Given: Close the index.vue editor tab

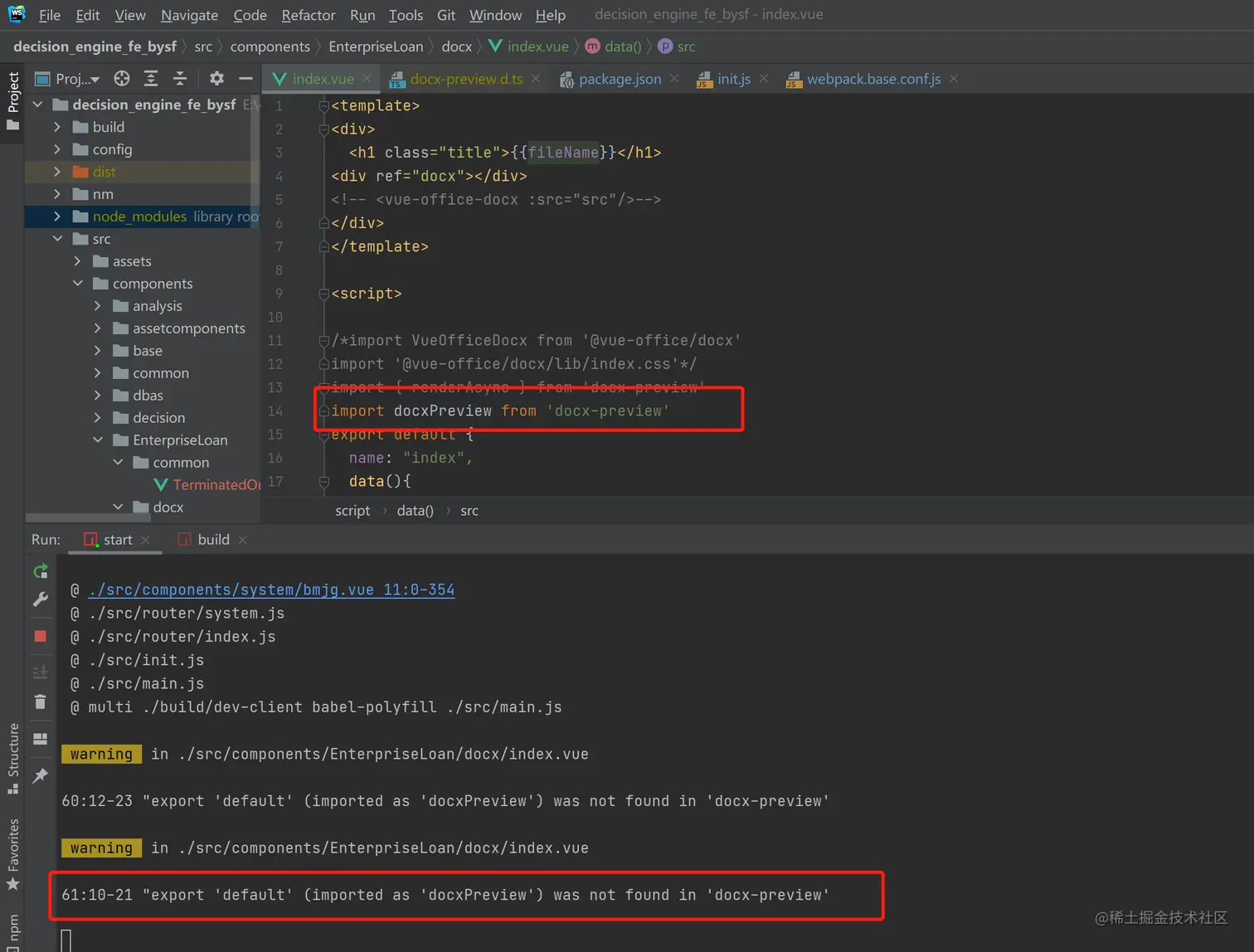Looking at the screenshot, I should click(367, 79).
